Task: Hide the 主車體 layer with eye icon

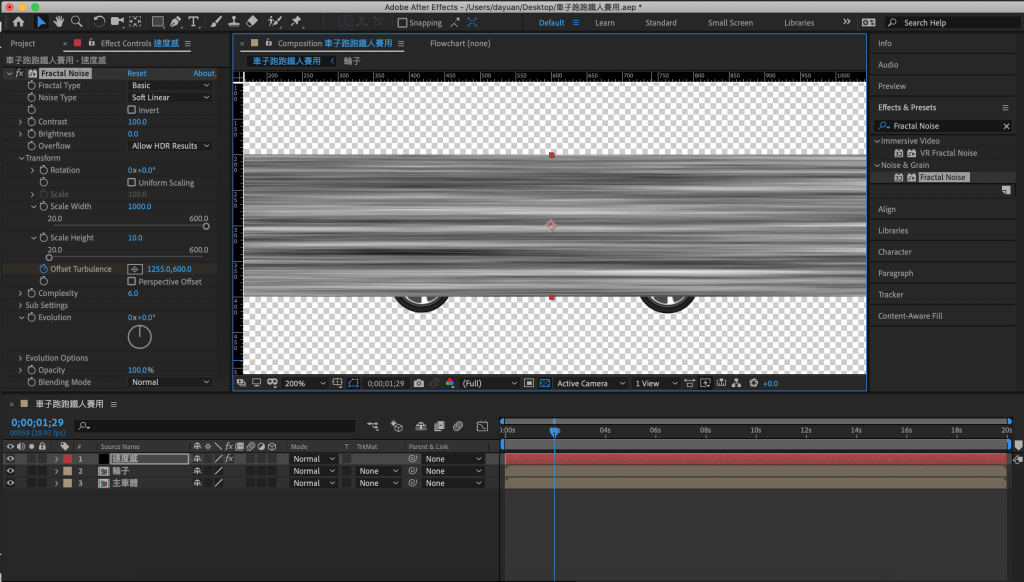Action: point(10,483)
